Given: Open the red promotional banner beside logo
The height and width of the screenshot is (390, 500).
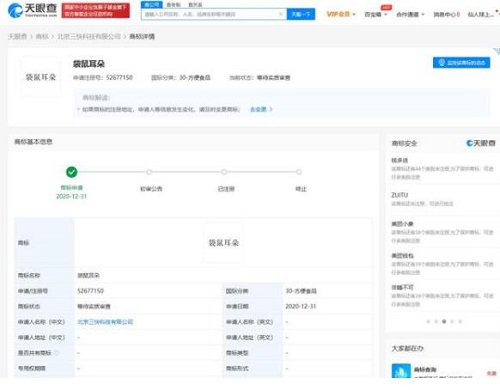Looking at the screenshot, I should coord(96,11).
